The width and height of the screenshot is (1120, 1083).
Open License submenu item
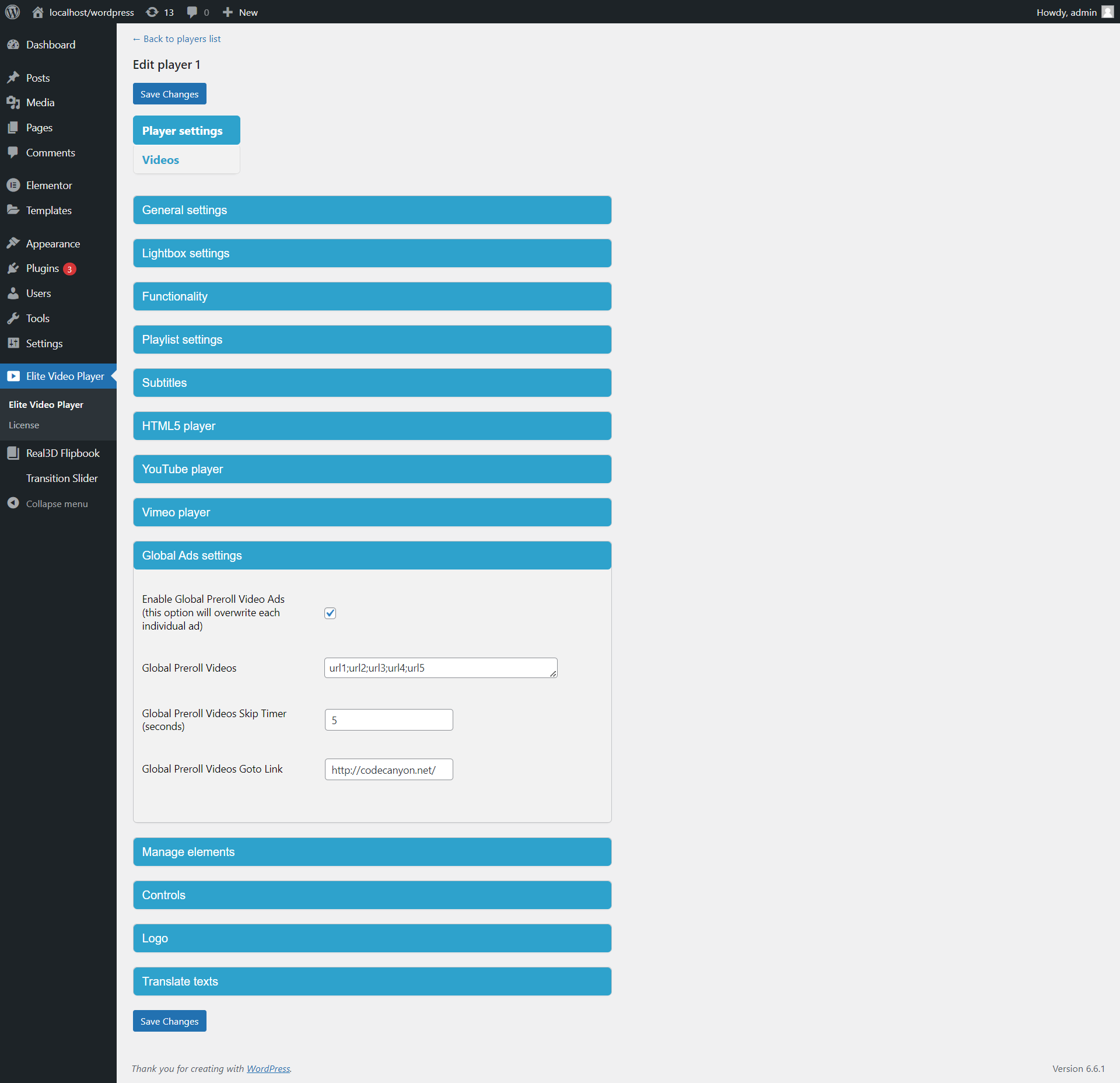point(24,425)
